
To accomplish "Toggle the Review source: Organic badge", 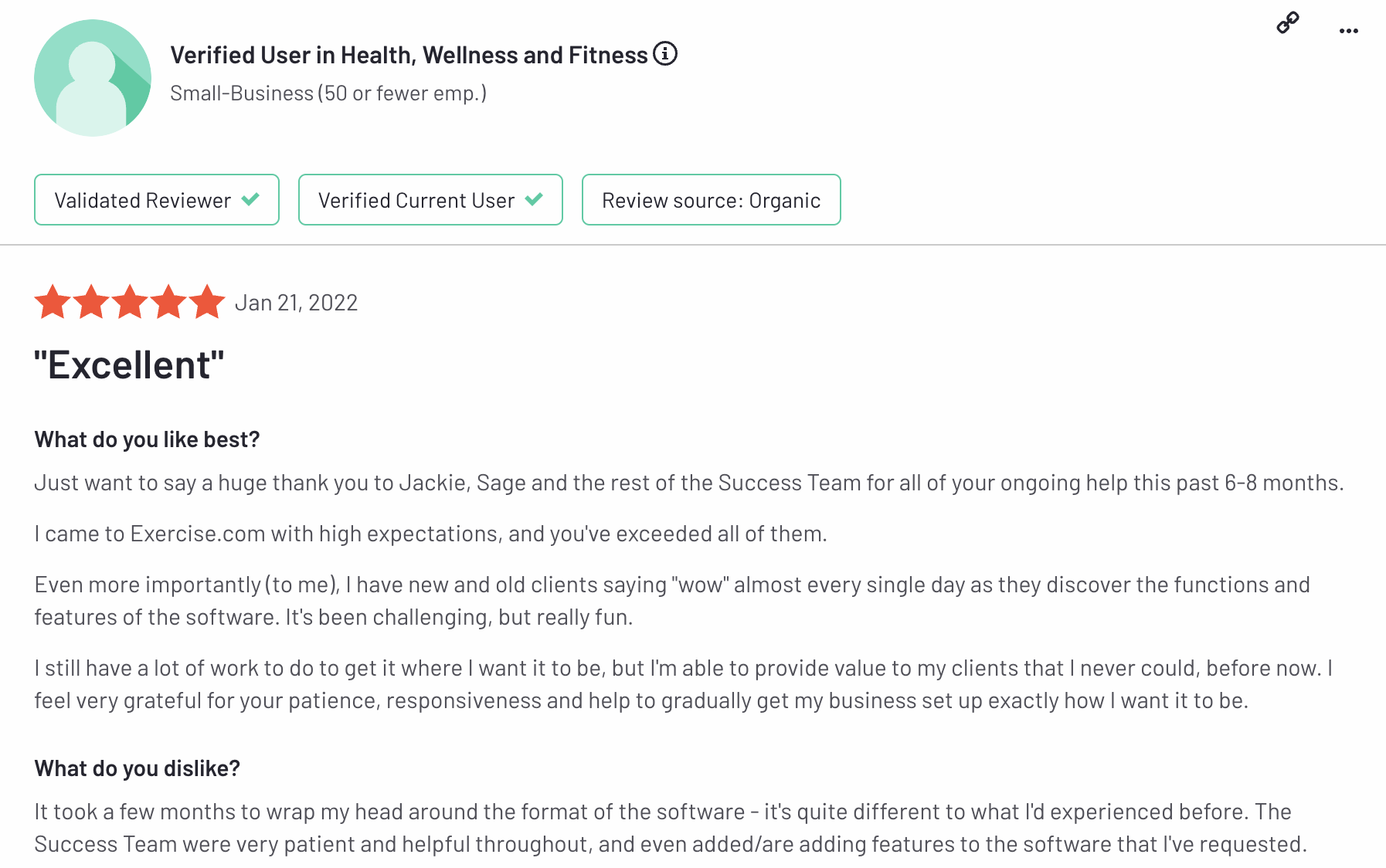I will [x=711, y=199].
